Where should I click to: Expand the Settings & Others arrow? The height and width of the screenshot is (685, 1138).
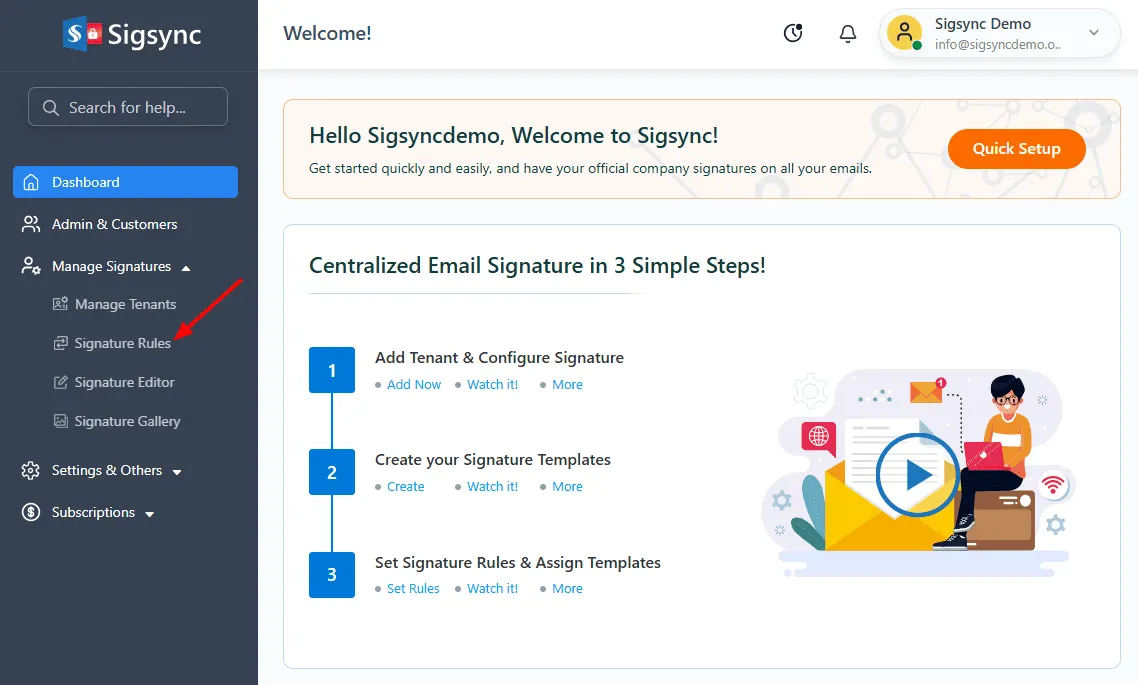(176, 472)
